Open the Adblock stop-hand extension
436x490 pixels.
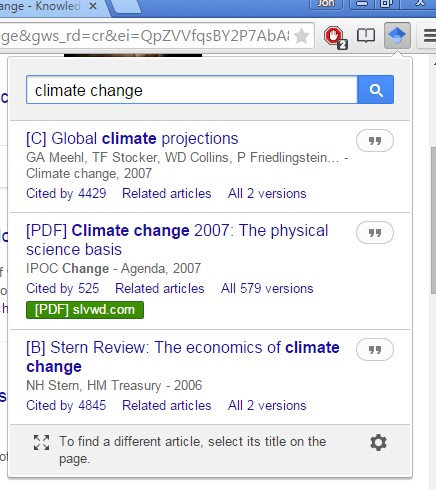(335, 37)
